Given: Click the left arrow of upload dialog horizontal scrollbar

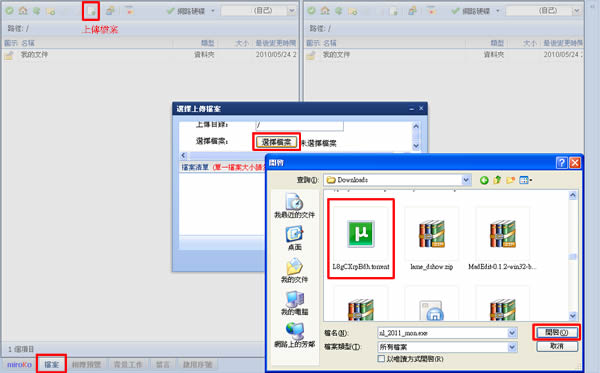Looking at the screenshot, I should coord(183,155).
